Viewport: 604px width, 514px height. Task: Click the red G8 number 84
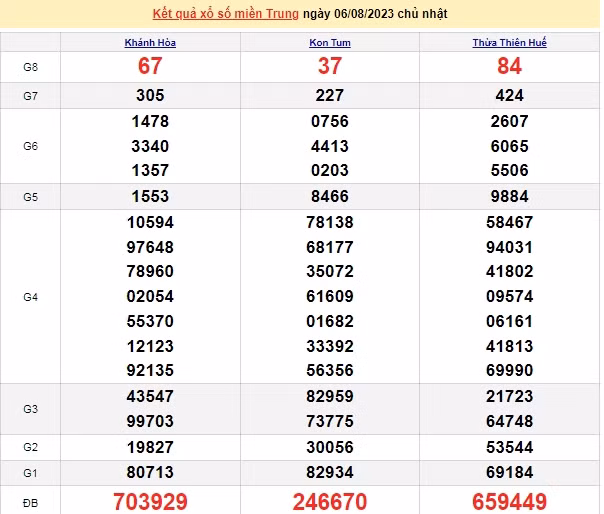(x=509, y=66)
